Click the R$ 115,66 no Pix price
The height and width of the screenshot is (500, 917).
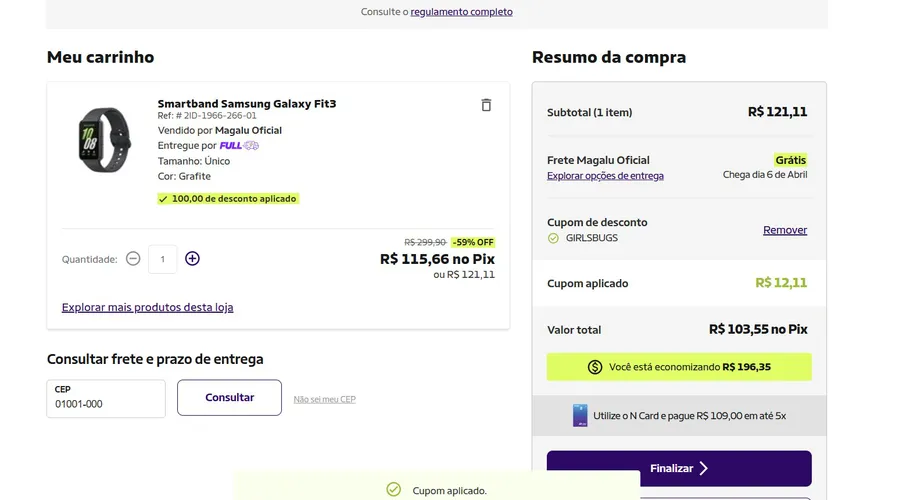(x=437, y=259)
